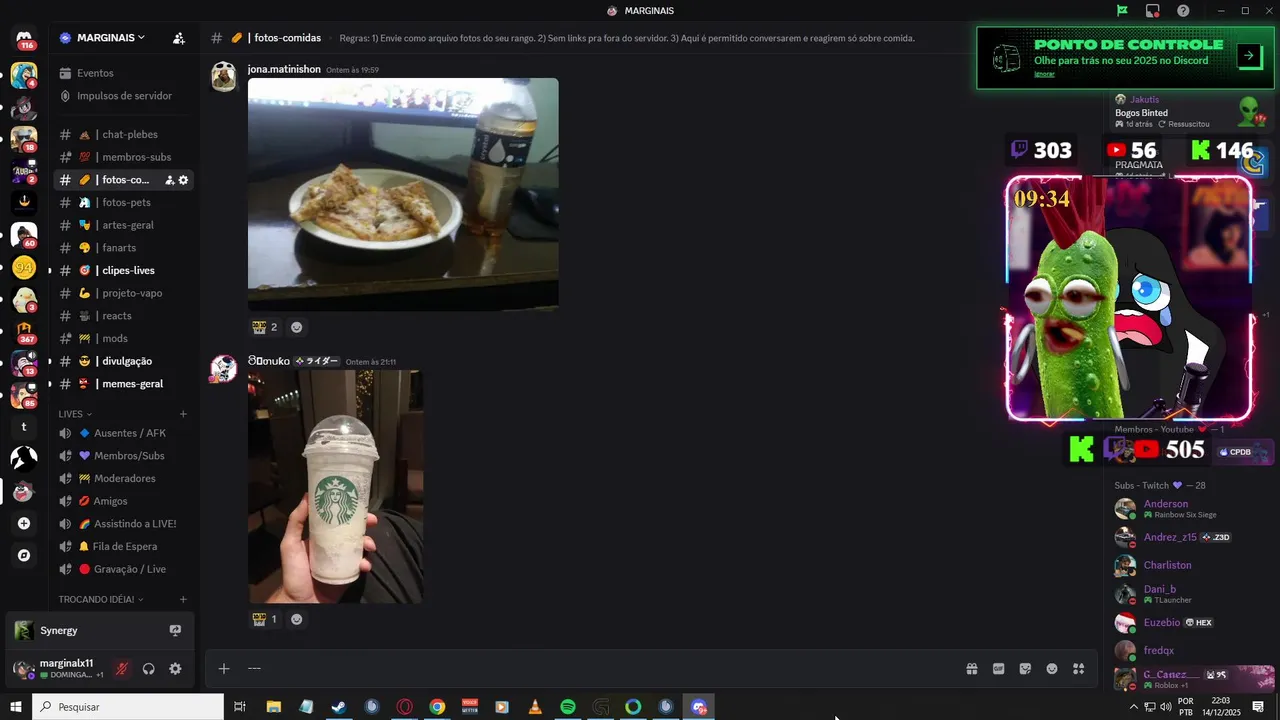Image resolution: width=1280 pixels, height=720 pixels.
Task: Open the Fila de Espera voice channel
Action: pos(122,547)
